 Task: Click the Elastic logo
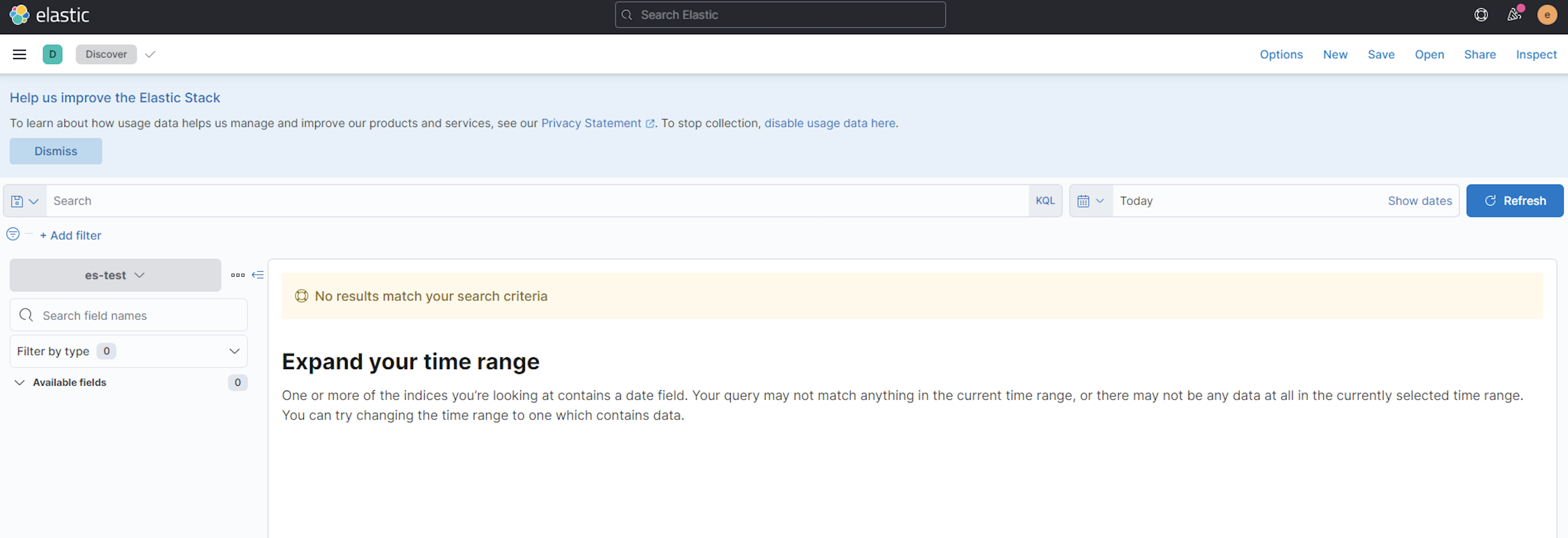click(x=49, y=14)
